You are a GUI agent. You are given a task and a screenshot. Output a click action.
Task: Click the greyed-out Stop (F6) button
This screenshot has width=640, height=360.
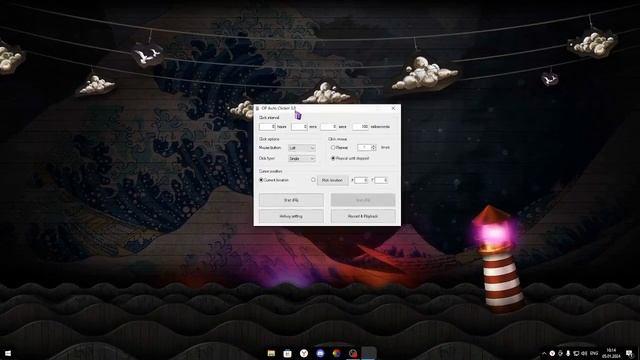(x=363, y=200)
